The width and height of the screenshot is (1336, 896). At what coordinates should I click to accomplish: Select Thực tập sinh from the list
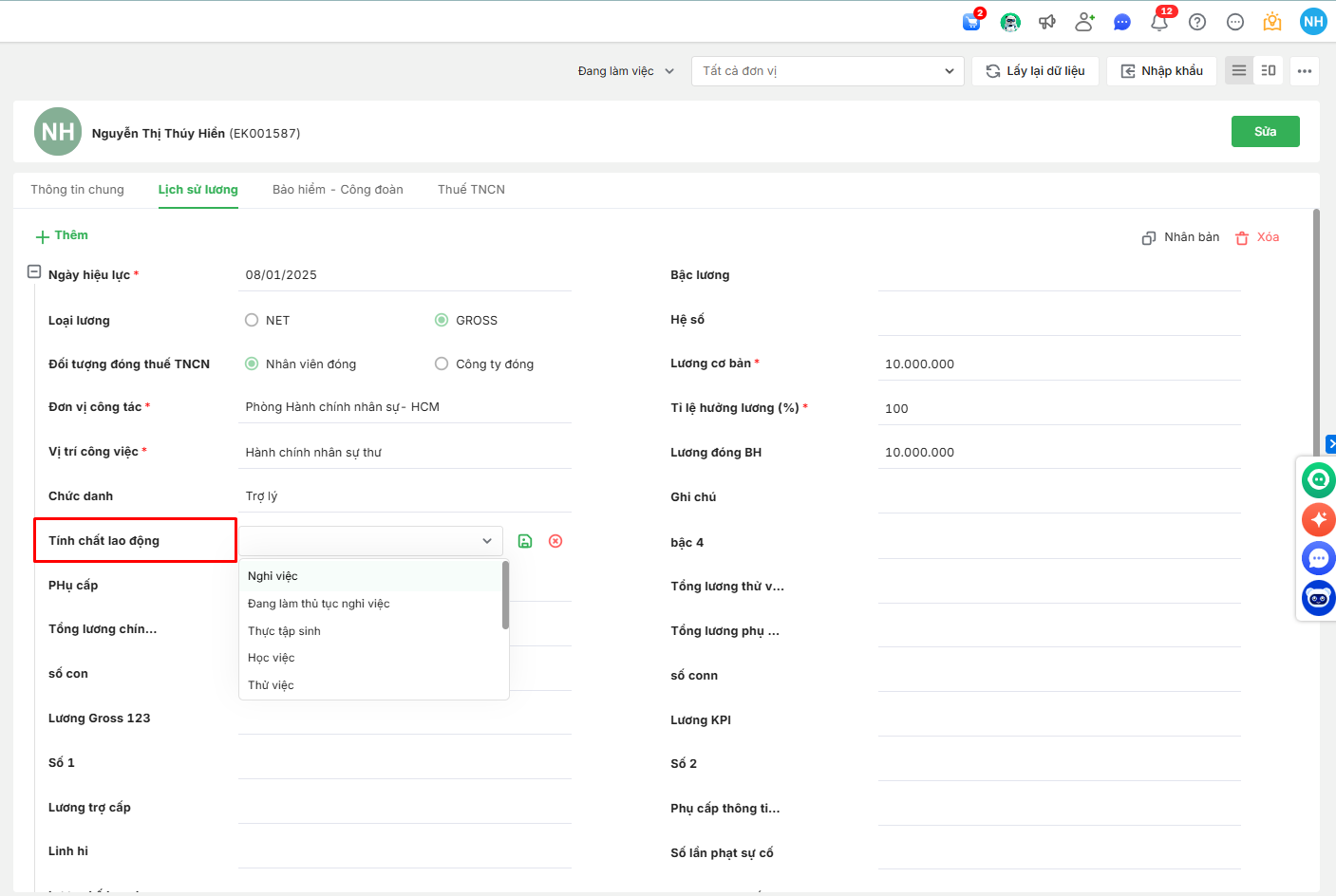point(284,631)
